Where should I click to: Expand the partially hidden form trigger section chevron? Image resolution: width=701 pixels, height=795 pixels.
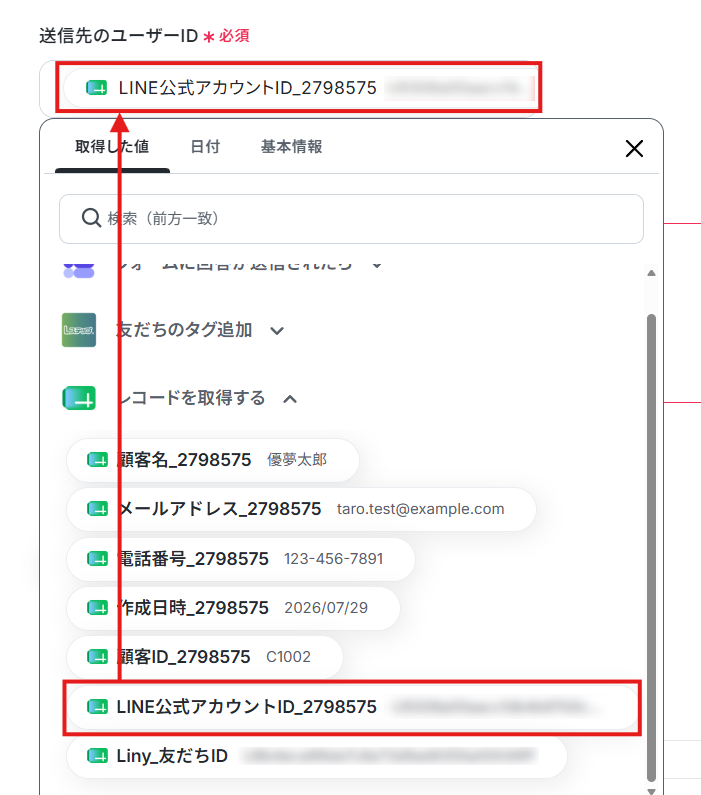click(377, 265)
